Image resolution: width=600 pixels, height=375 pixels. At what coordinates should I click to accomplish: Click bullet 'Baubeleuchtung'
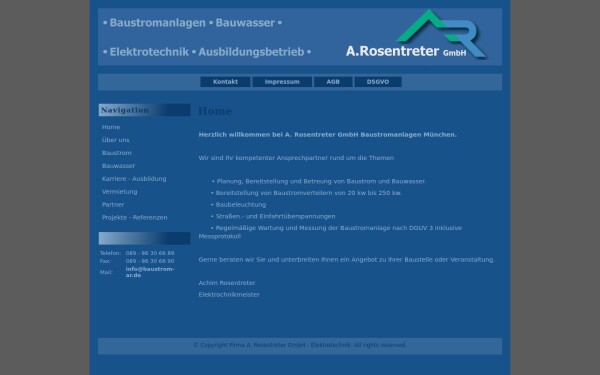point(238,205)
